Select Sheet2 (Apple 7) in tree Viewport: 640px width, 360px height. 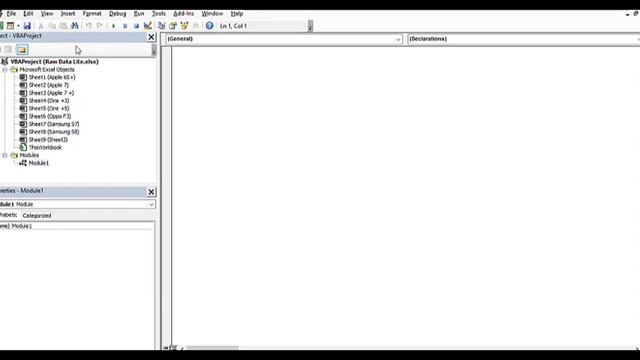pos(49,85)
